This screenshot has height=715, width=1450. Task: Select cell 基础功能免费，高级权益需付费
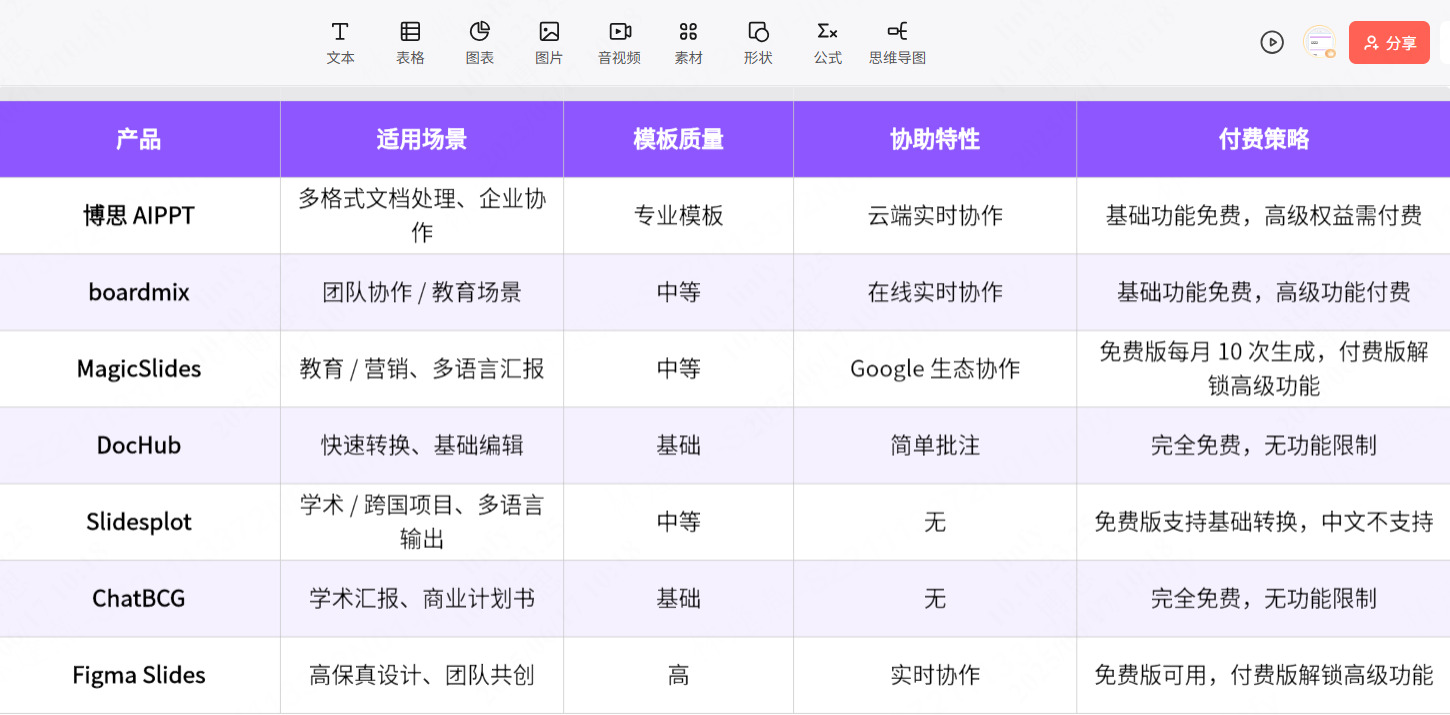point(1263,216)
